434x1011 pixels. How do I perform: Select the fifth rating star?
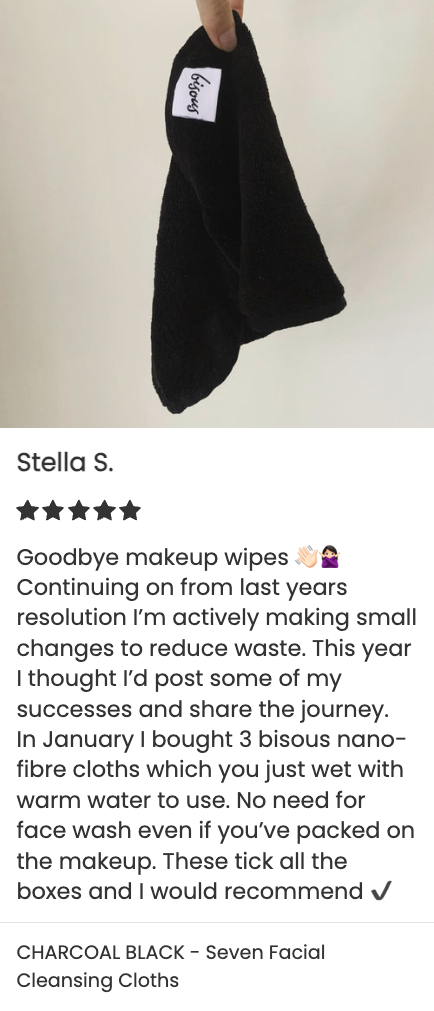(130, 511)
